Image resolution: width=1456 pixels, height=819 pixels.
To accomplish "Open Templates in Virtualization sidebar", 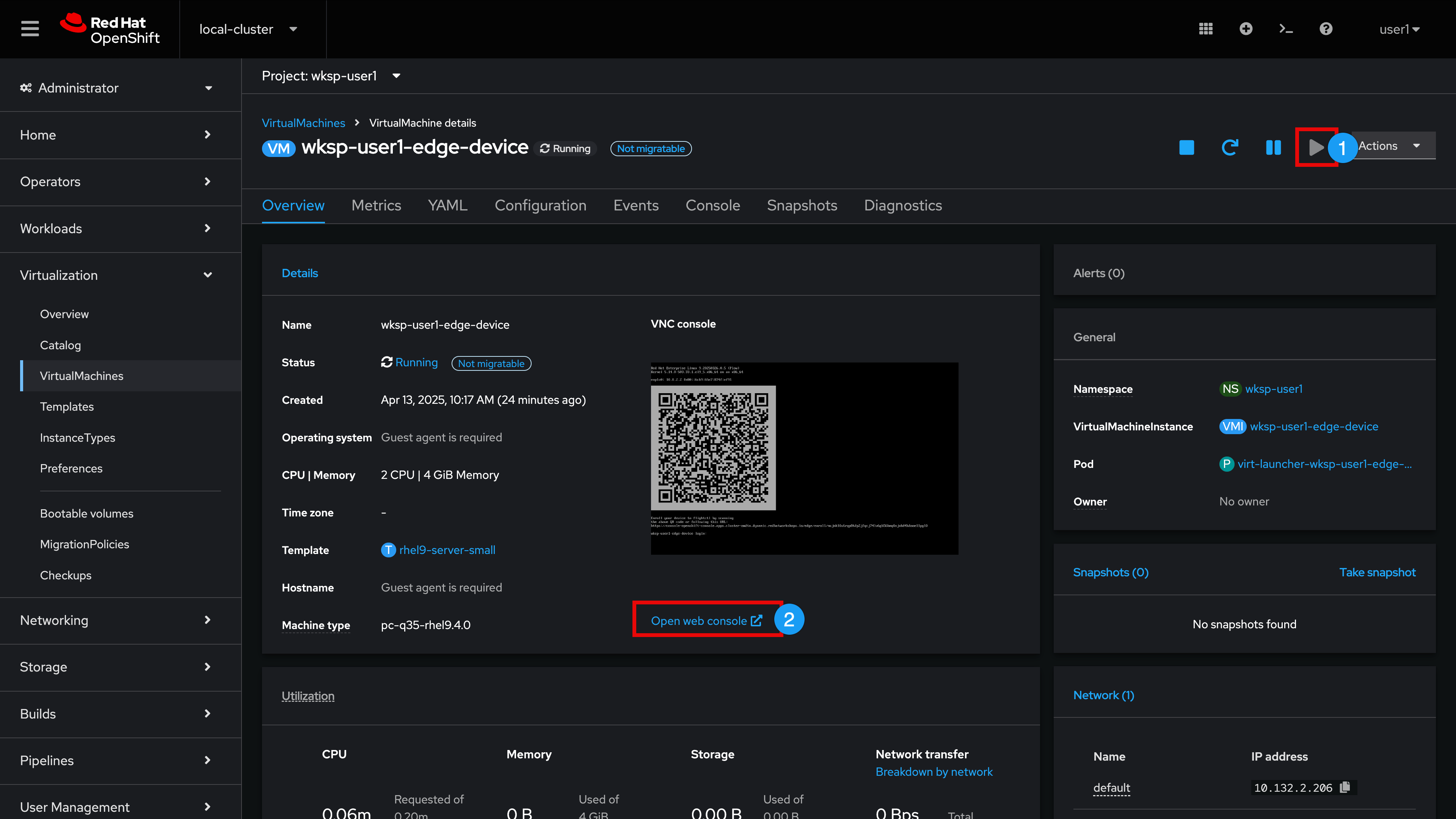I will point(67,406).
